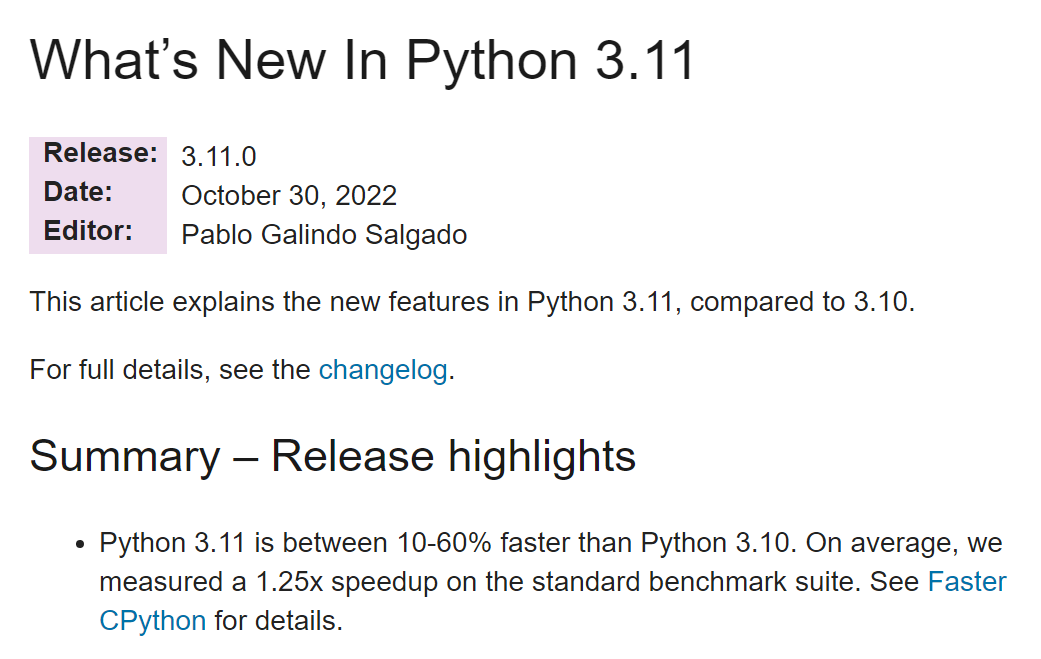Click the "For full details, see the" text
The image size is (1041, 659).
point(170,370)
